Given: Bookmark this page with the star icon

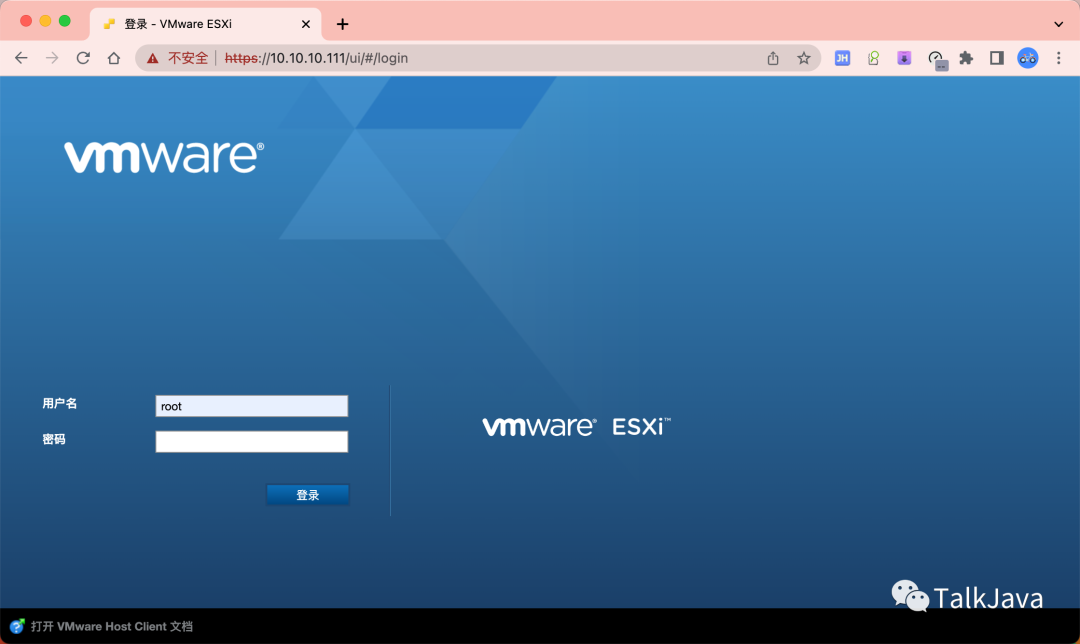Looking at the screenshot, I should pos(803,58).
